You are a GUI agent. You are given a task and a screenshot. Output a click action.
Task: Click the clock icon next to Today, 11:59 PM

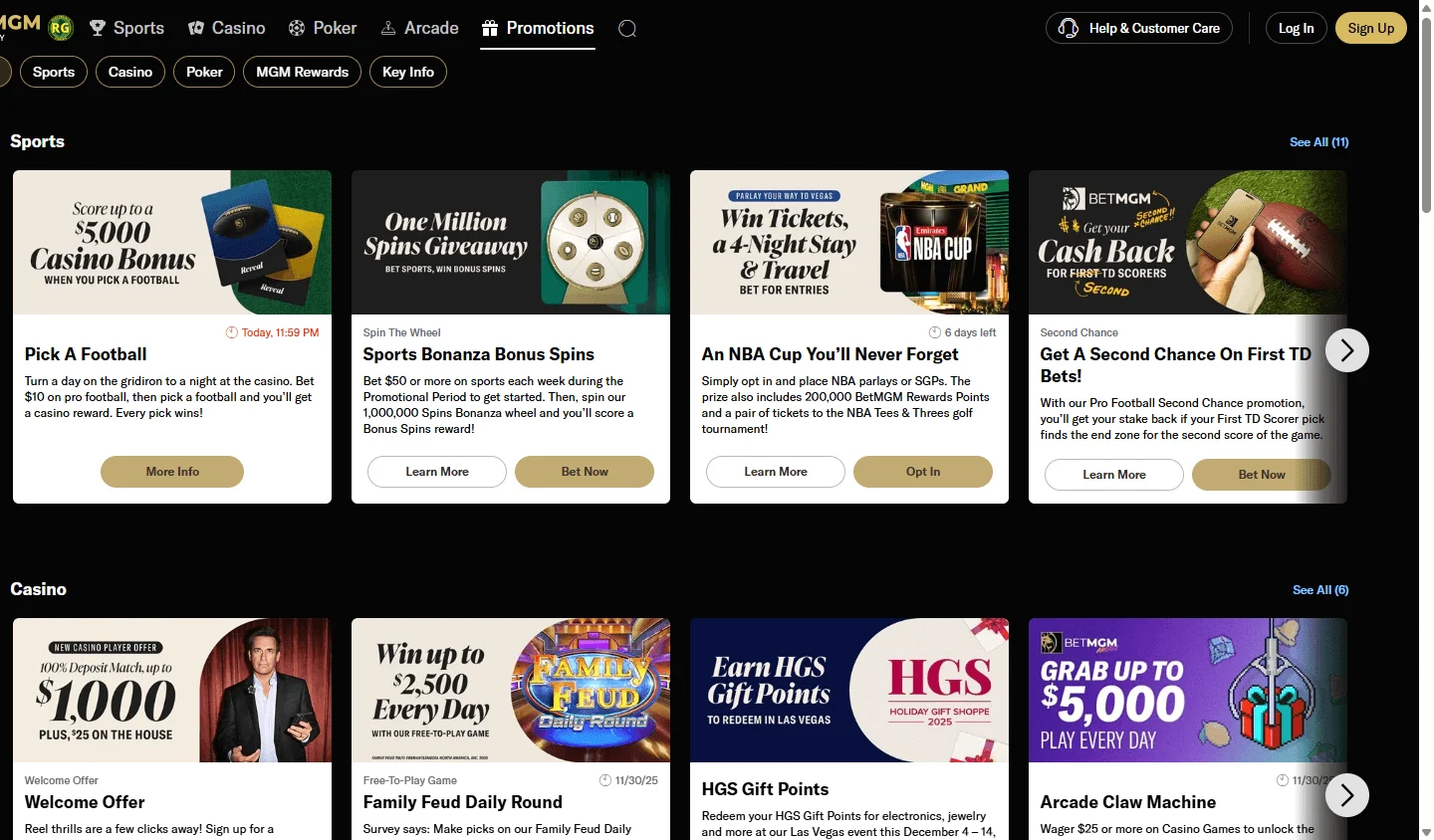[232, 332]
